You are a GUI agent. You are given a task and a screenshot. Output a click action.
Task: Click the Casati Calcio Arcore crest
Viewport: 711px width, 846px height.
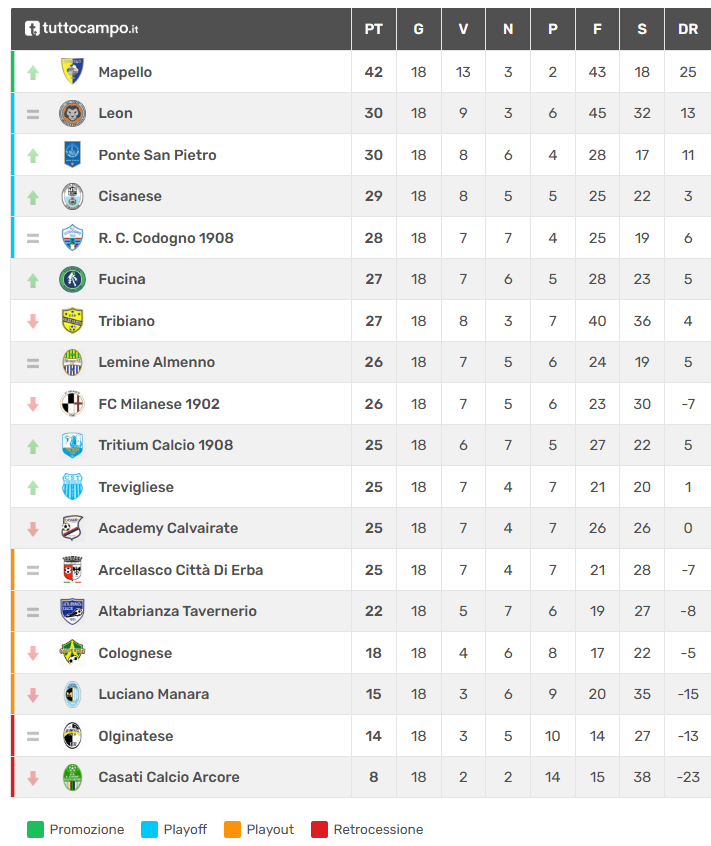(72, 777)
